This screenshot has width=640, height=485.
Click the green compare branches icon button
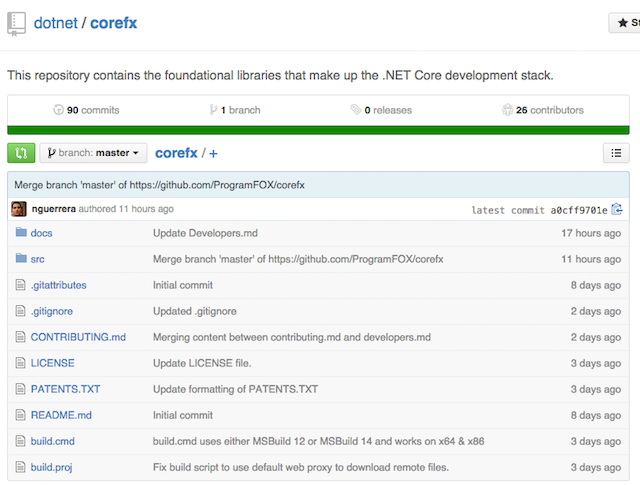tap(21, 153)
